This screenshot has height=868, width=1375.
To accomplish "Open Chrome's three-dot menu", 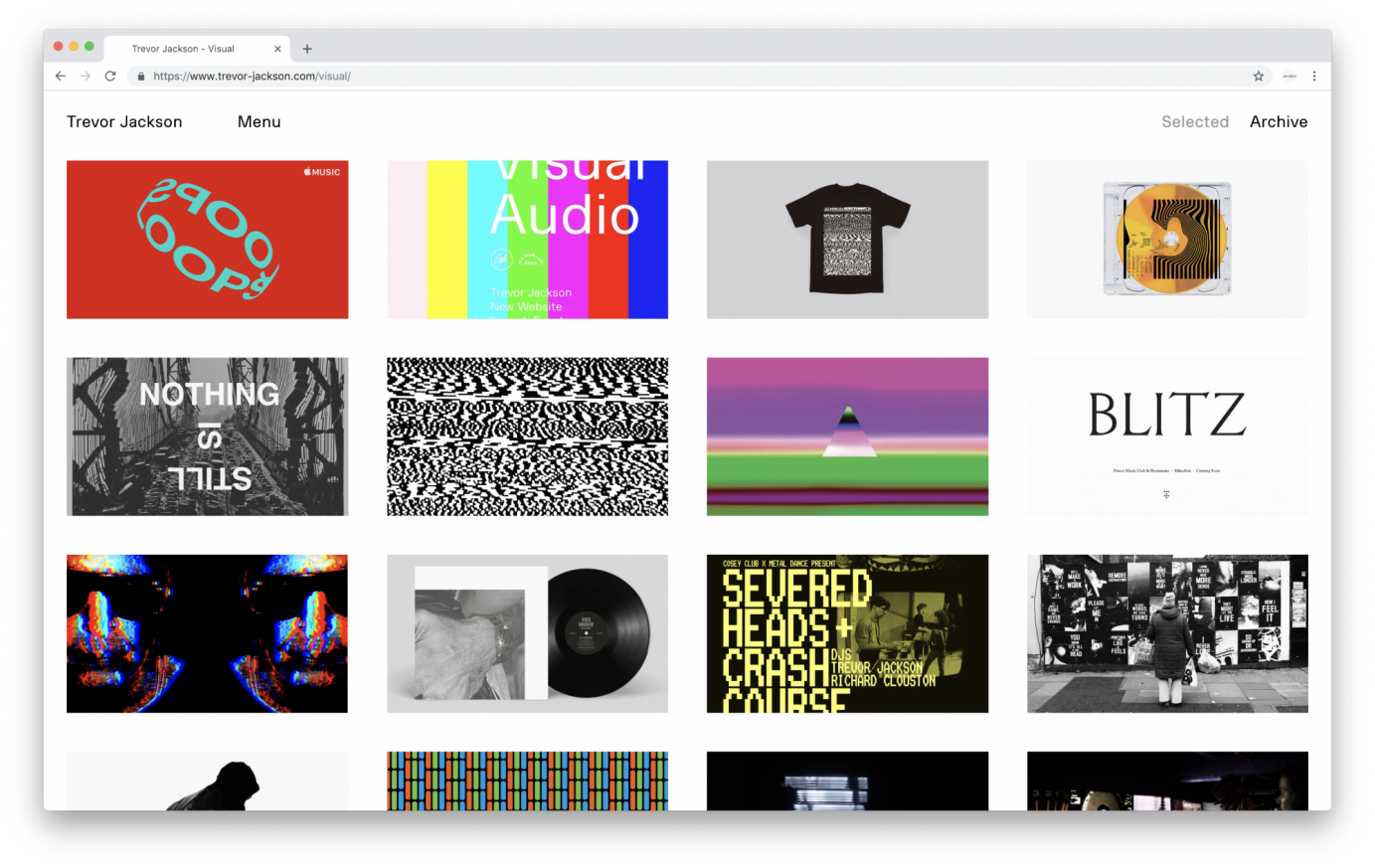I will (x=1314, y=76).
